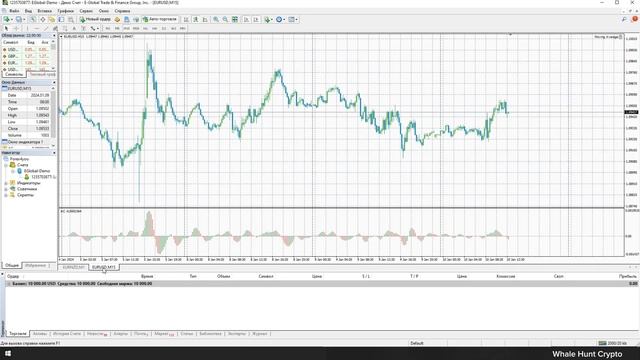This screenshot has height=360, width=640.
Task: Toggle chart shift
Action: 256,19
